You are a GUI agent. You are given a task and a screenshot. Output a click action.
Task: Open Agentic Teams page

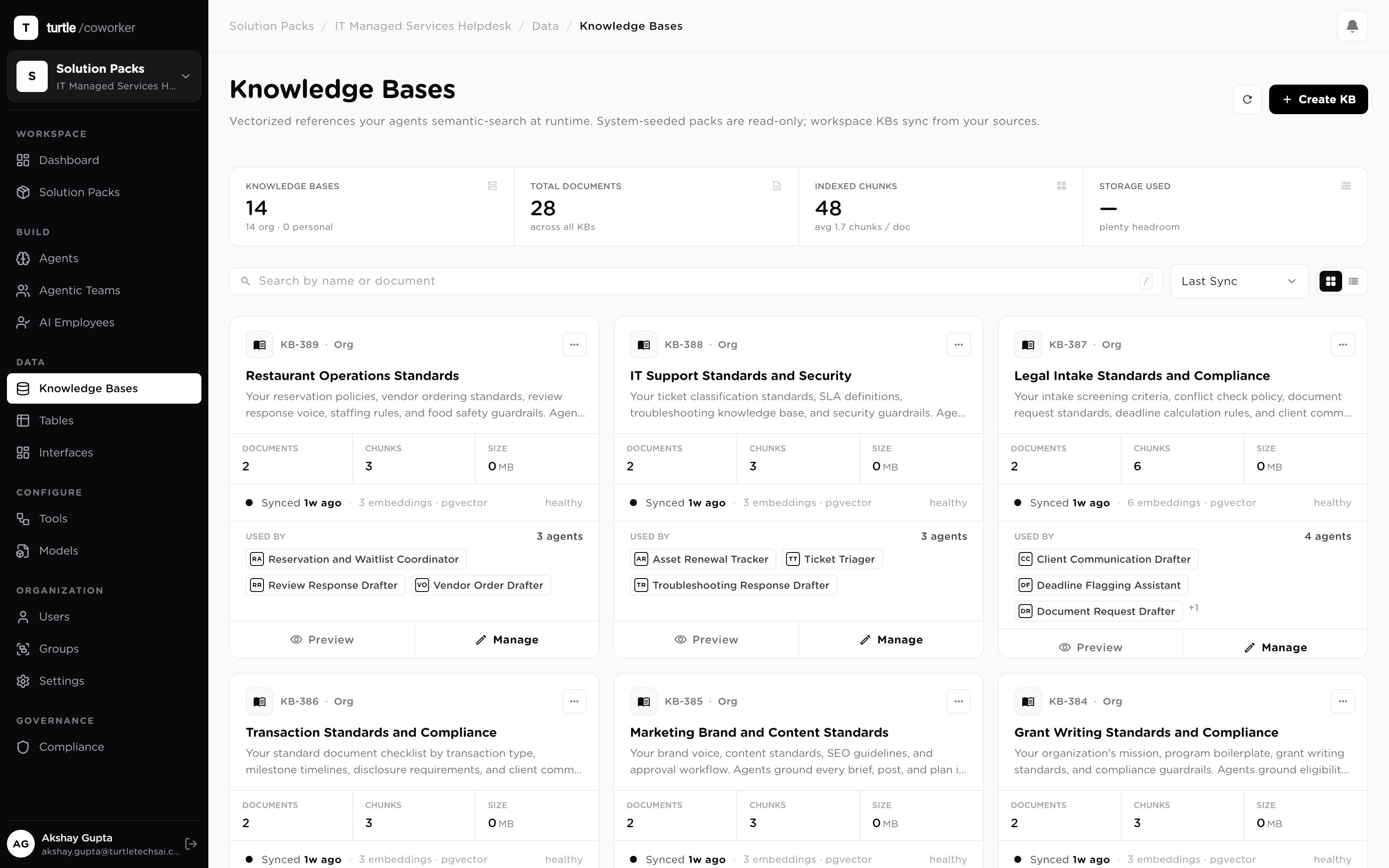(104, 290)
